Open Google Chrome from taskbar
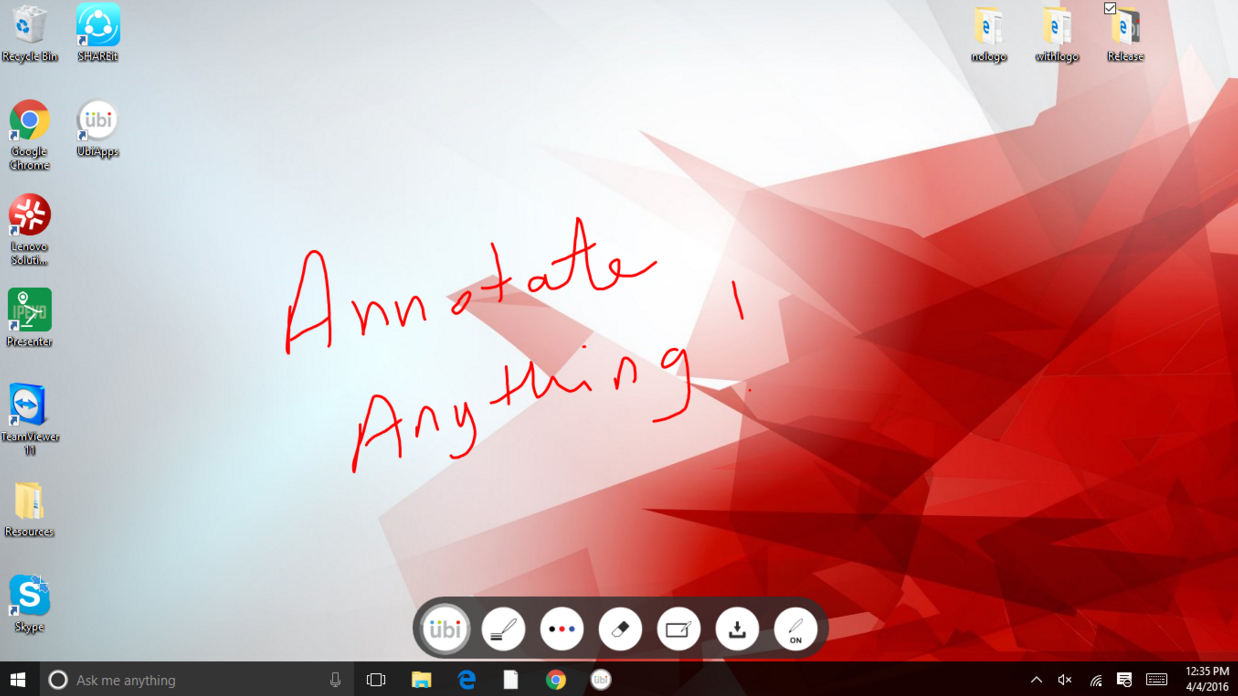The height and width of the screenshot is (696, 1238). pos(556,680)
